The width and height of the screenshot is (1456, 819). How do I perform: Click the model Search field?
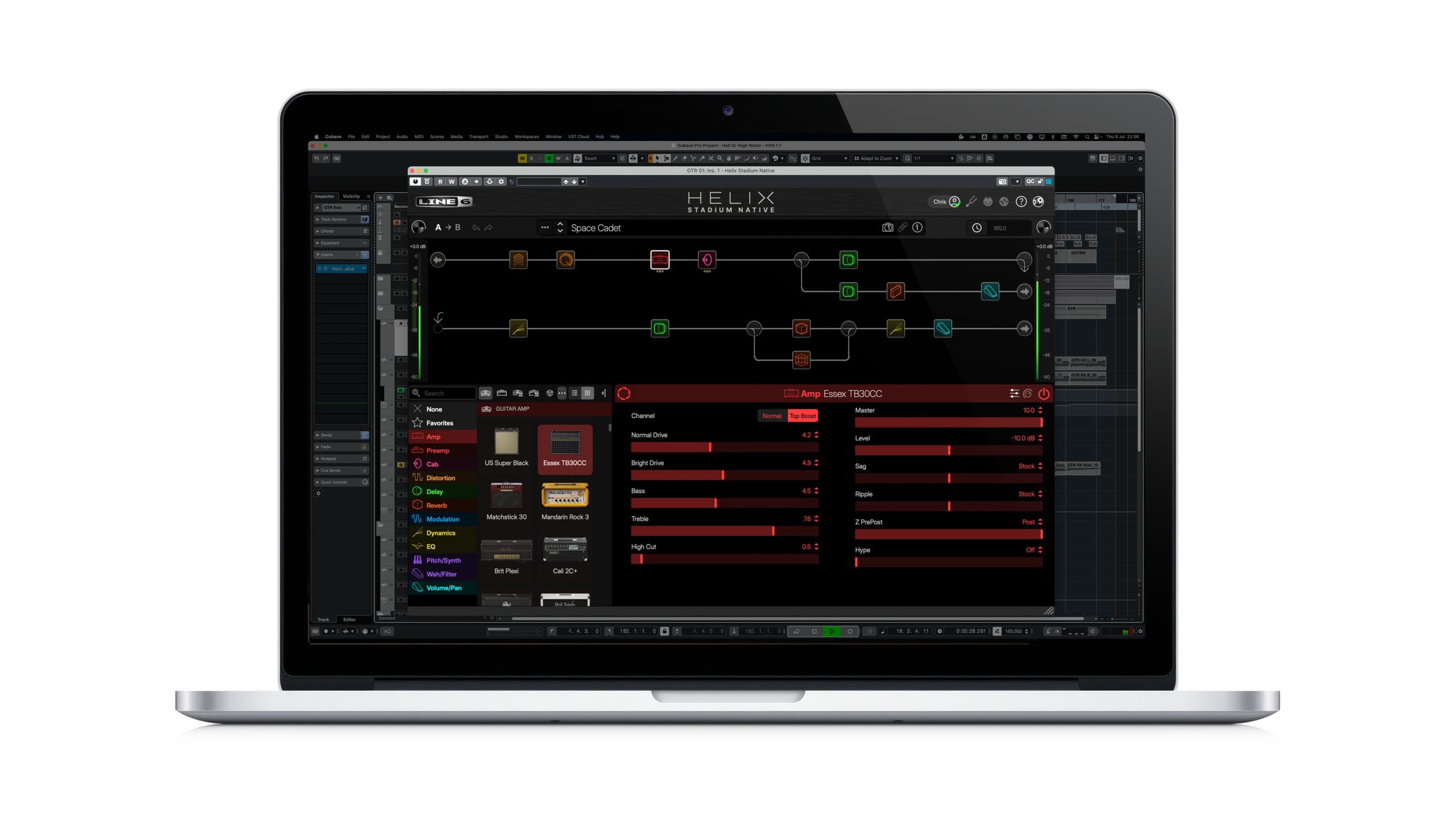[443, 393]
